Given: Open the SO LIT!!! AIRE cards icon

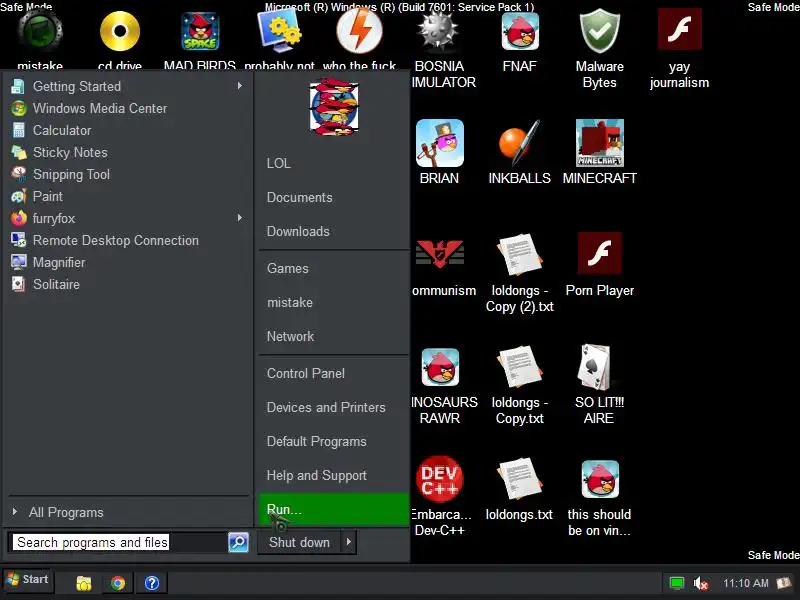Looking at the screenshot, I should point(594,366).
